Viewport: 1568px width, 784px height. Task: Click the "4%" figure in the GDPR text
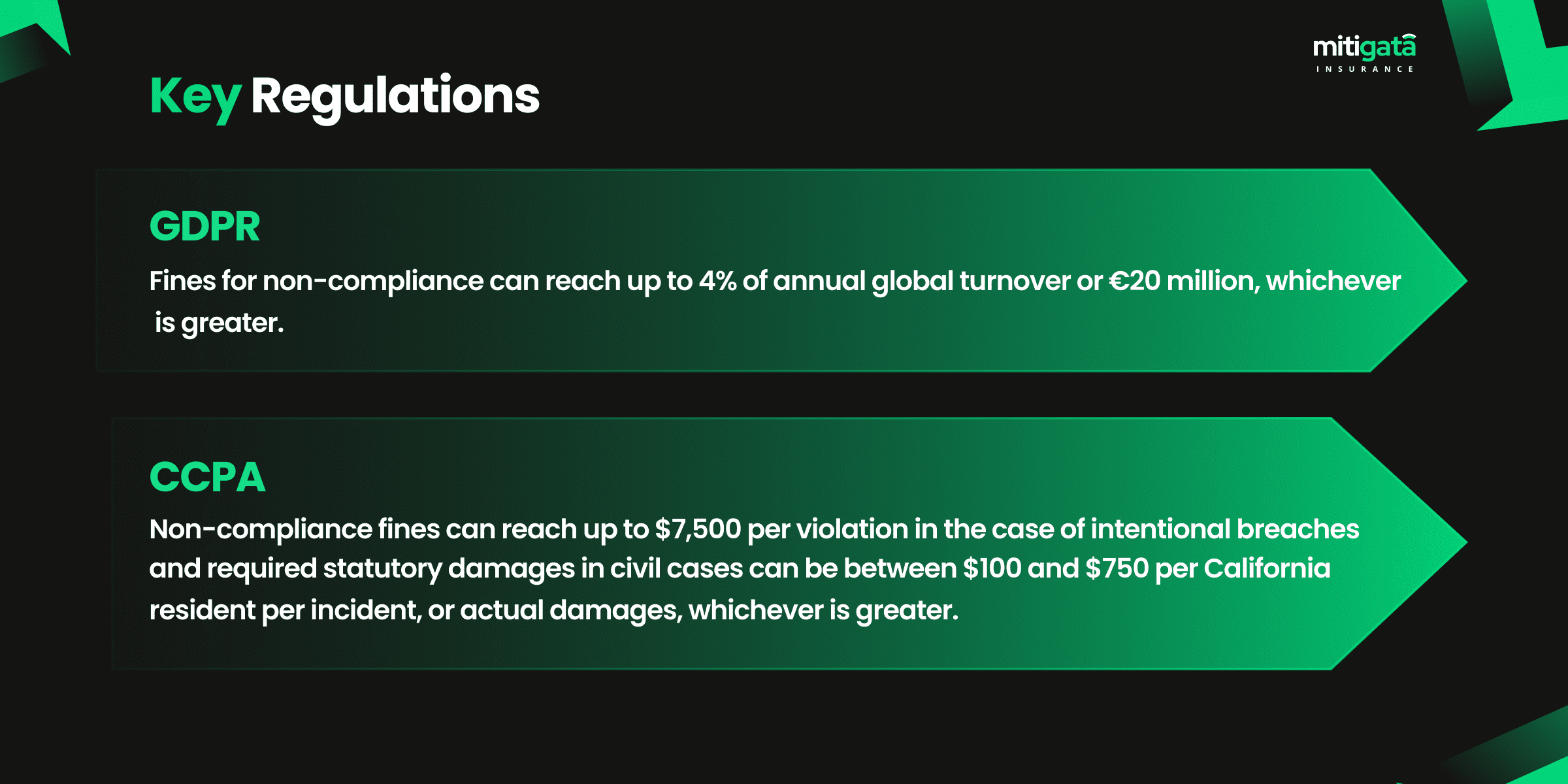coord(717,281)
